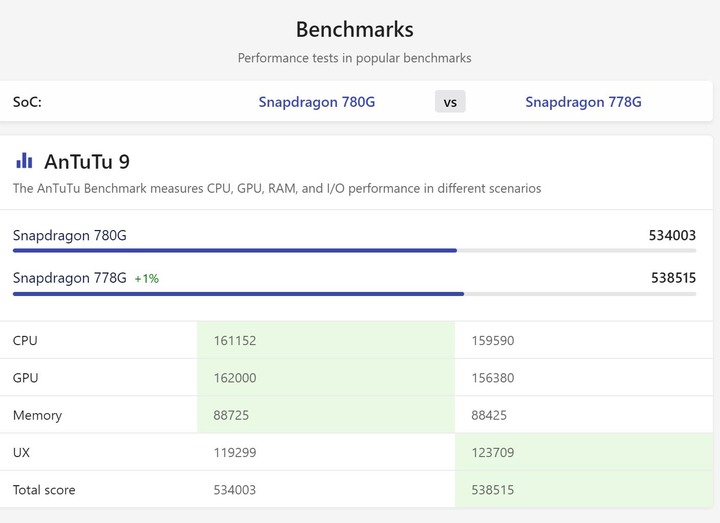Open the Snapdragon 780G link in SoC row

316,102
